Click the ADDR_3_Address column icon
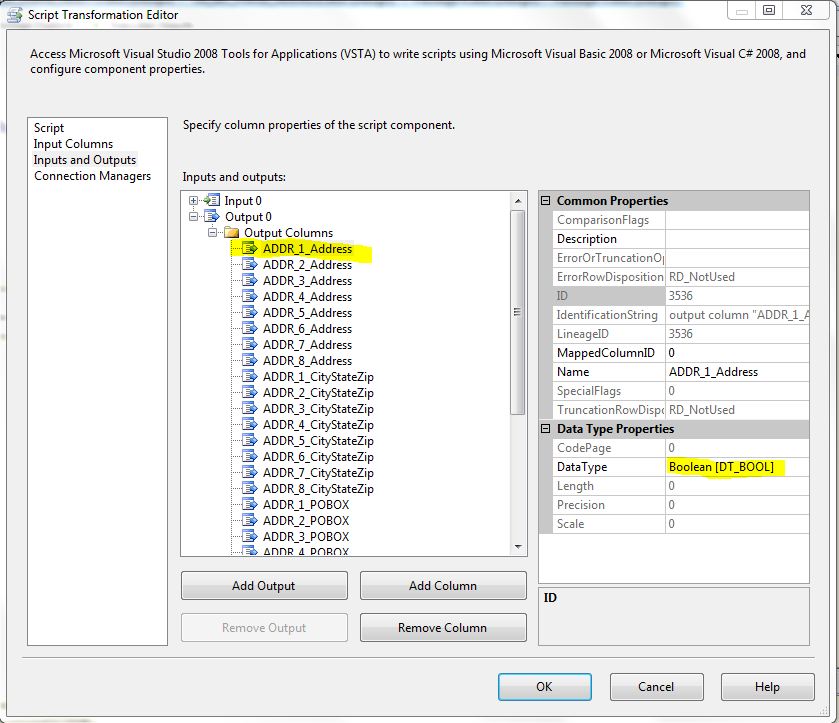The image size is (839, 723). (249, 280)
